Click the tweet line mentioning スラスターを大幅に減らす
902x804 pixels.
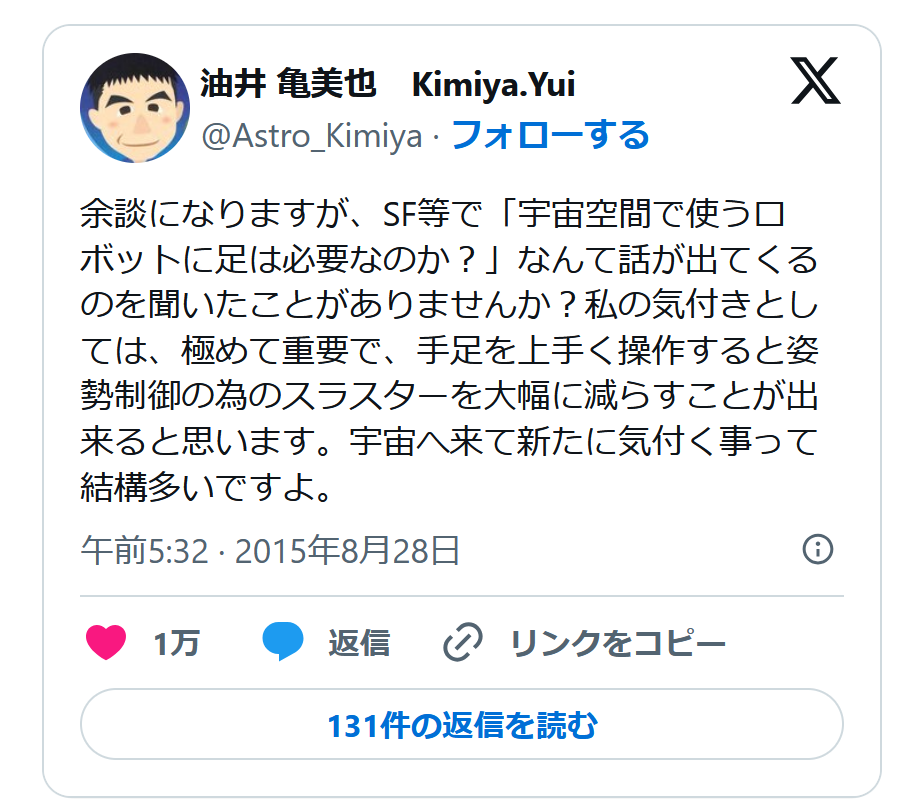click(450, 396)
